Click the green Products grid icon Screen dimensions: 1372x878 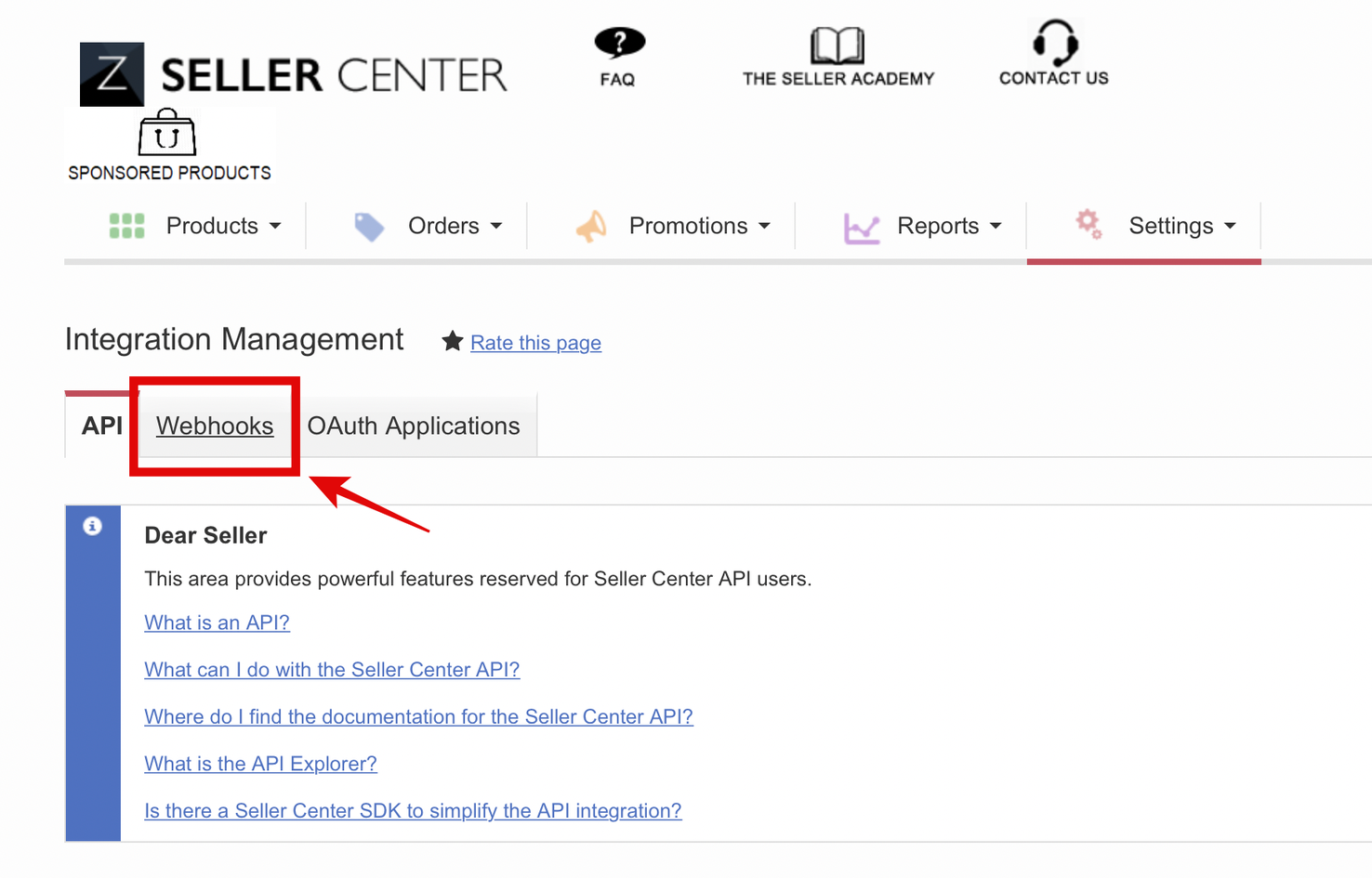tap(127, 226)
